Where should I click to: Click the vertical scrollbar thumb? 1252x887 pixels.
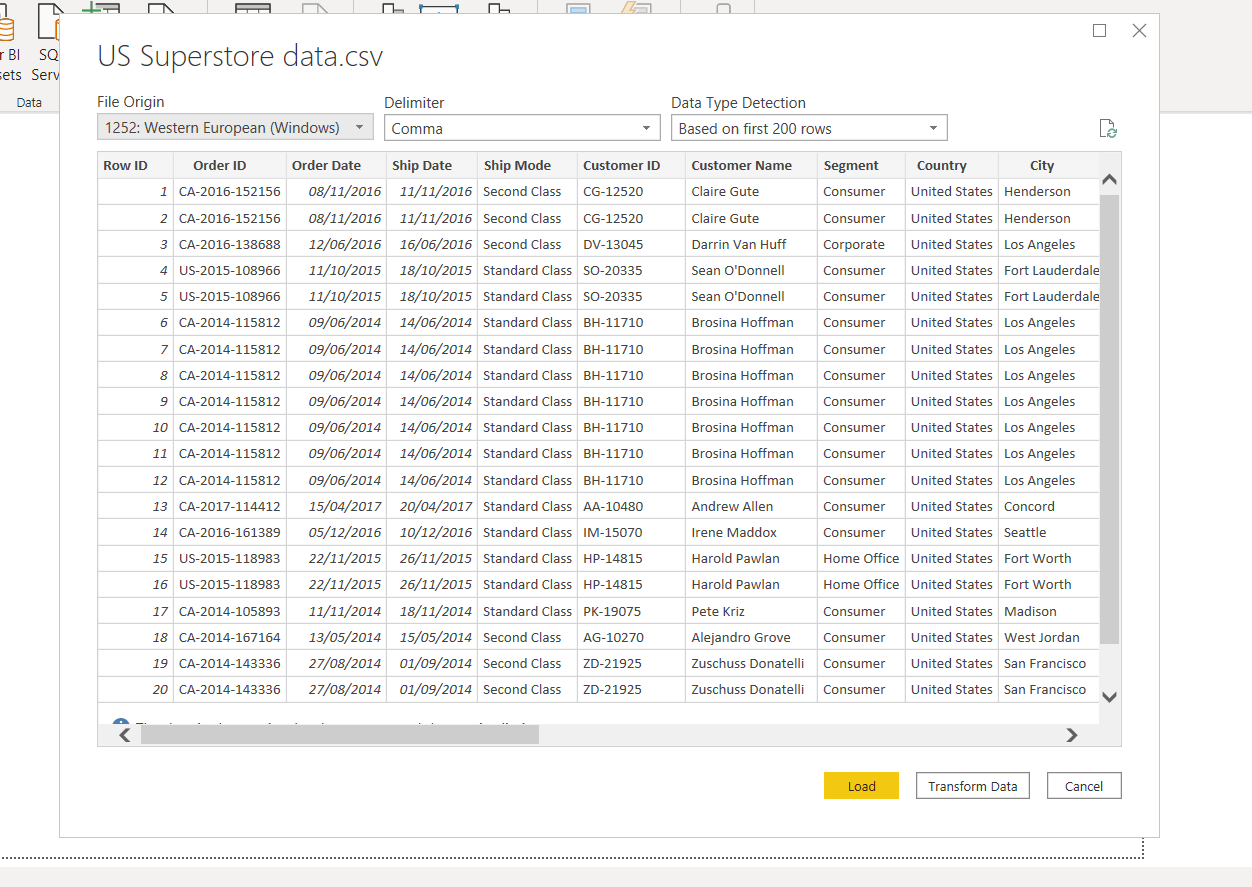click(x=1108, y=419)
